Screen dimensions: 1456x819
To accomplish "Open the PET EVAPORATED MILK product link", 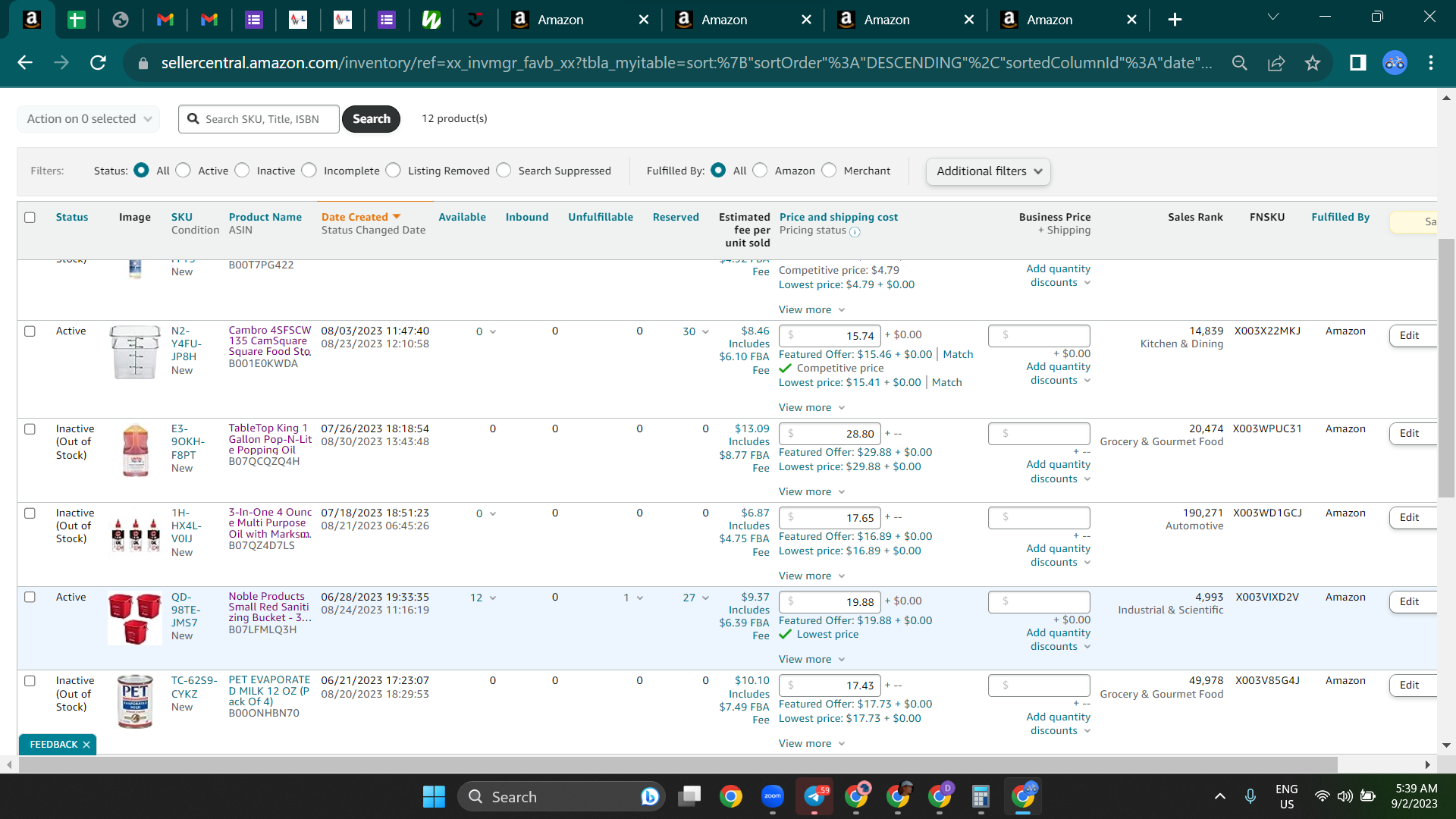I will point(269,691).
